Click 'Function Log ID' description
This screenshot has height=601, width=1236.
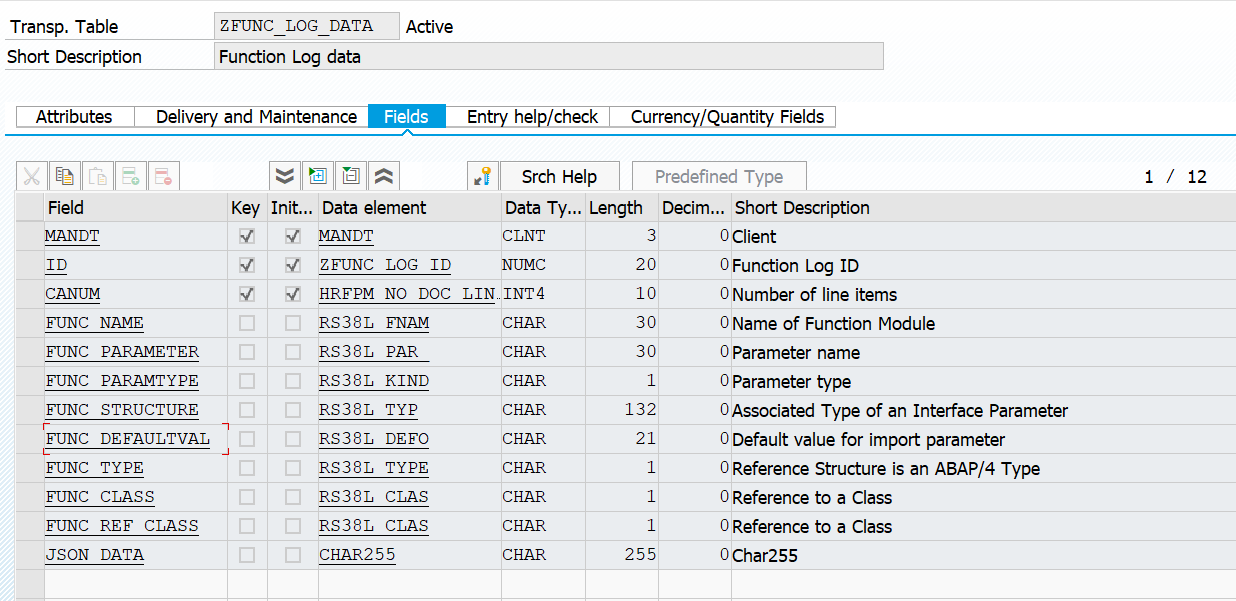pos(795,266)
